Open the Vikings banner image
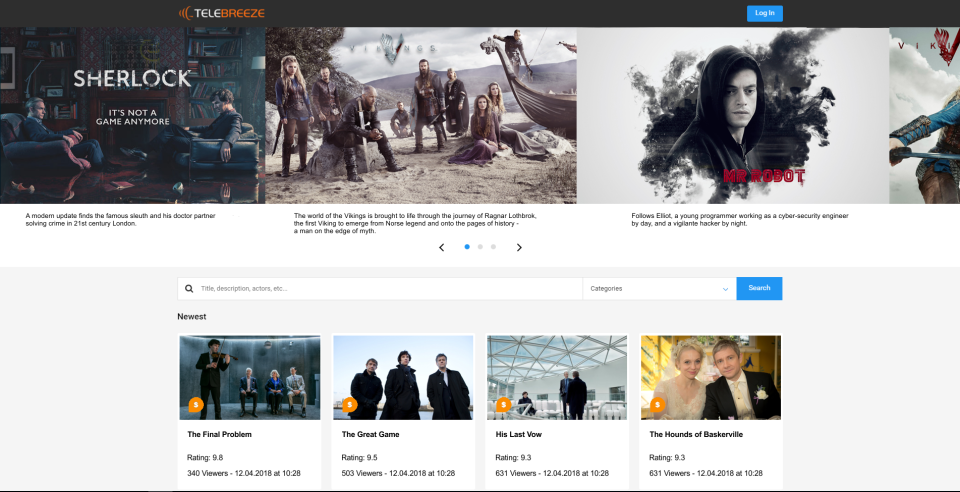 [421, 115]
